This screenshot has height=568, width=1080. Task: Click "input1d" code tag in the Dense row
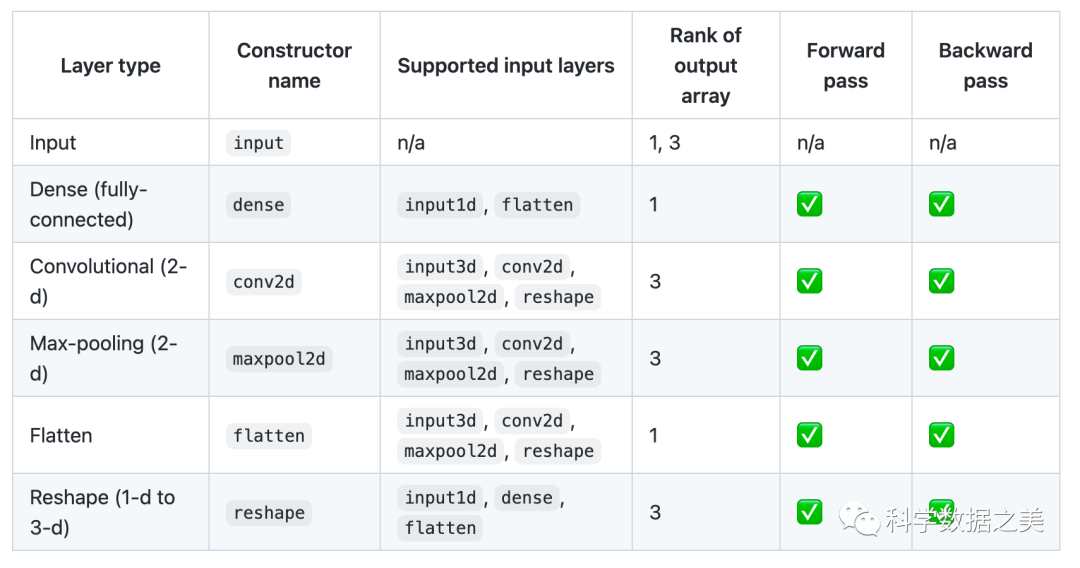(x=440, y=205)
